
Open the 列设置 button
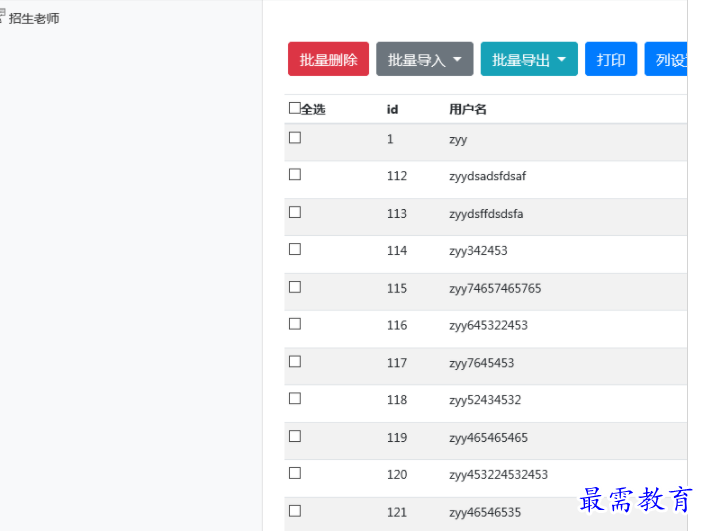[667, 59]
